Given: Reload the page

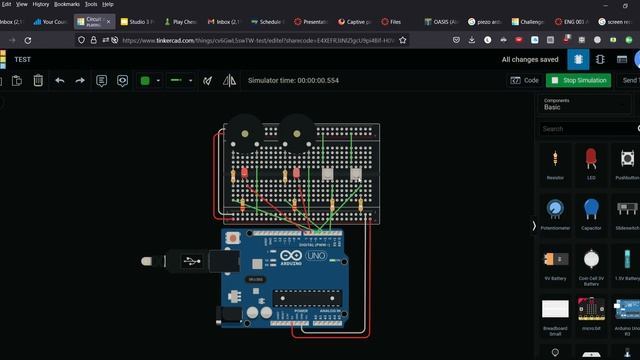Looking at the screenshot, I should click(x=28, y=40).
